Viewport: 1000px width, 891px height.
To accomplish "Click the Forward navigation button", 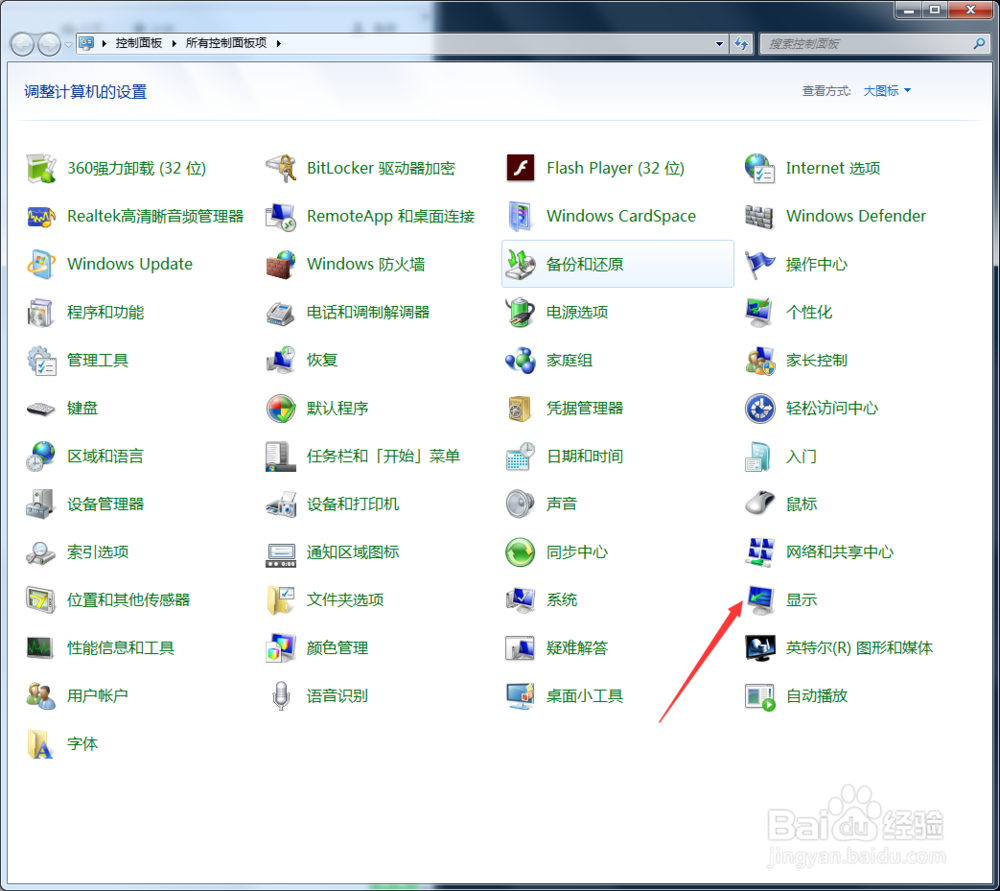I will pyautogui.click(x=49, y=45).
